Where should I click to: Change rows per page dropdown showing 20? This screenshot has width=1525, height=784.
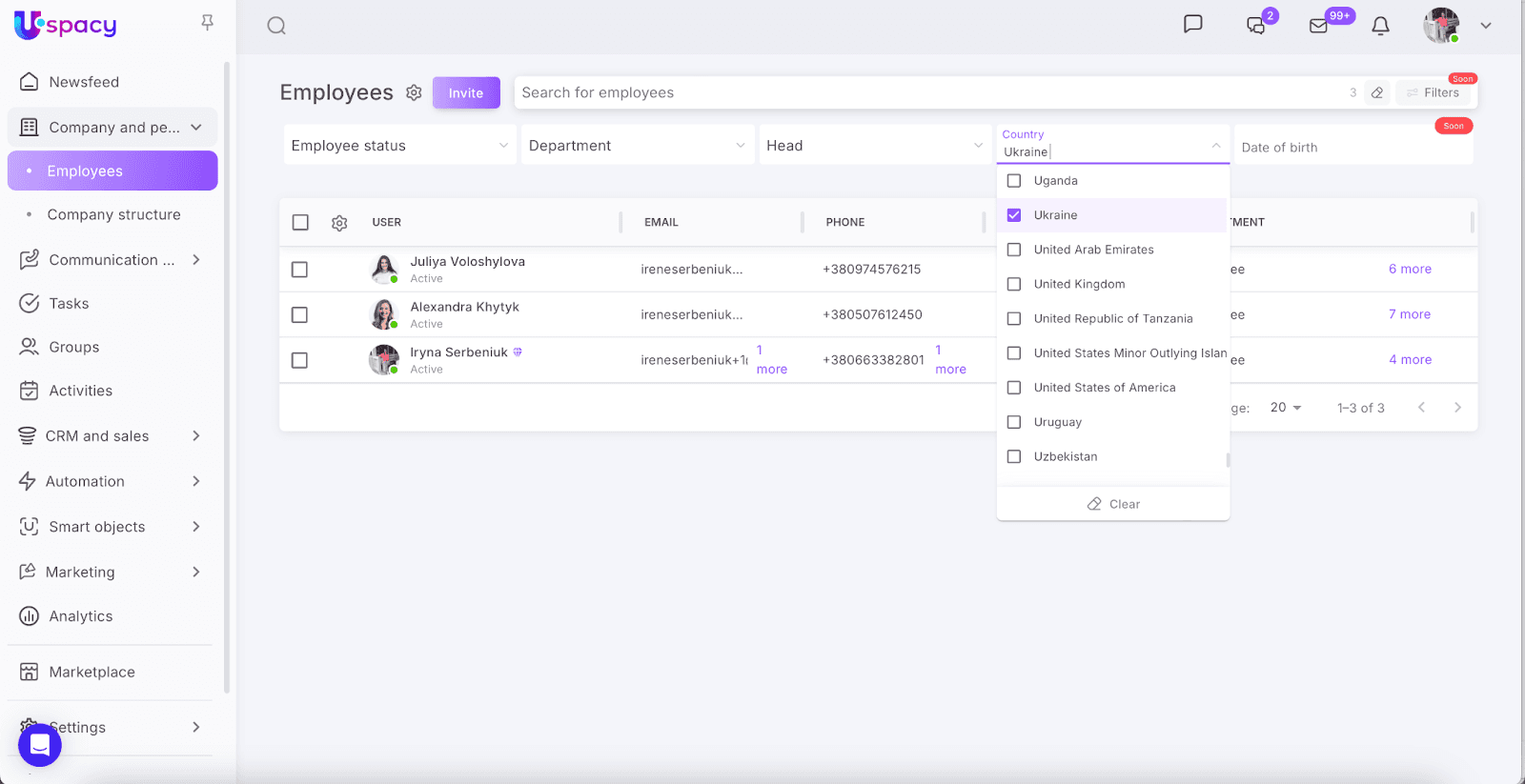click(1285, 408)
